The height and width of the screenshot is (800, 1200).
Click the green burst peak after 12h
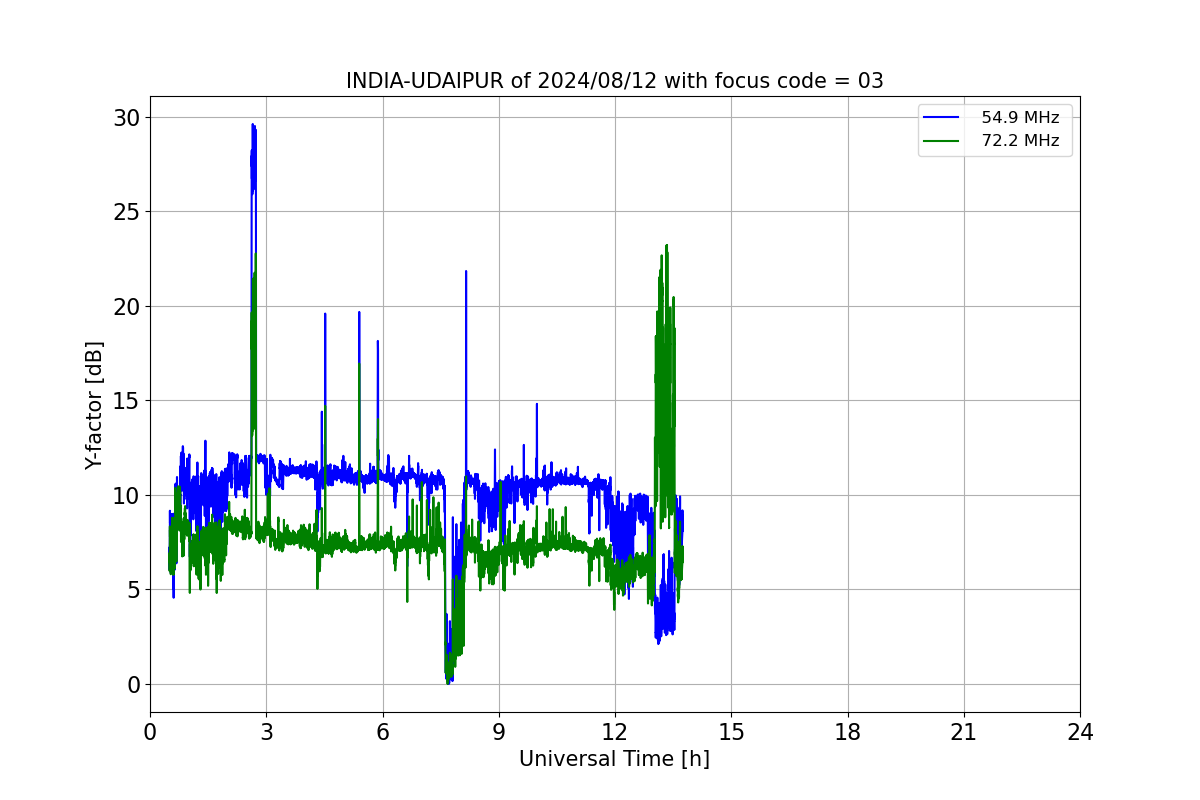pos(666,246)
